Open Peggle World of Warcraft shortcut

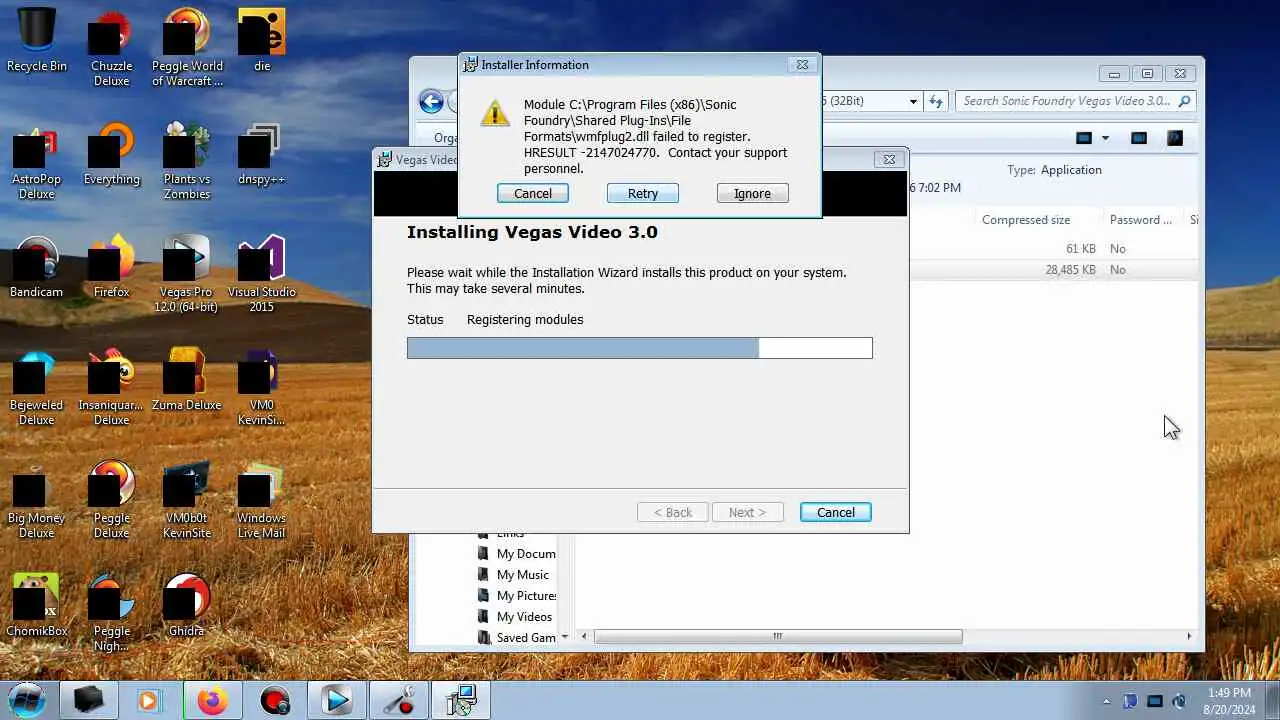[x=187, y=48]
